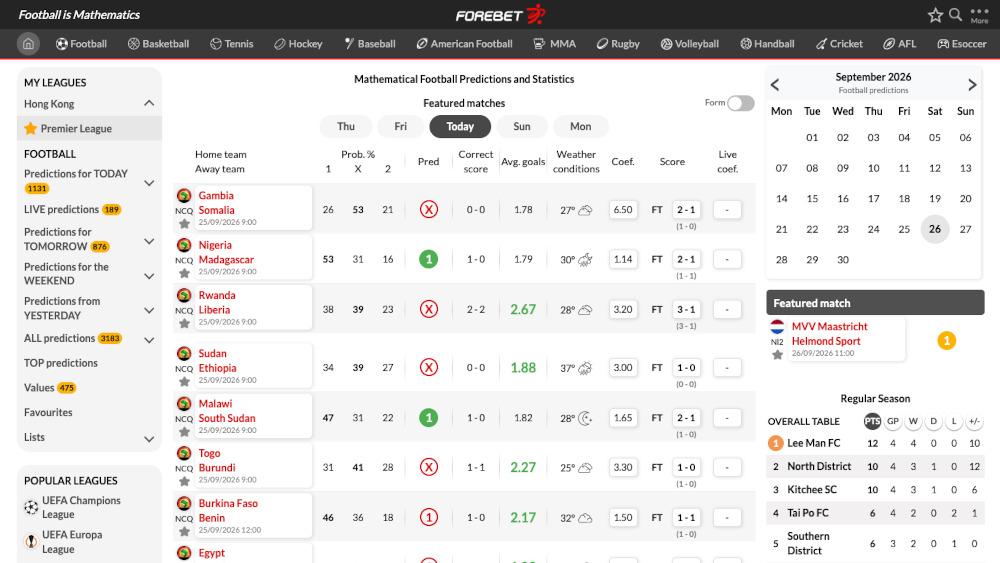Viewport: 1000px width, 563px height.
Task: Go to the home page icon
Action: tap(28, 44)
